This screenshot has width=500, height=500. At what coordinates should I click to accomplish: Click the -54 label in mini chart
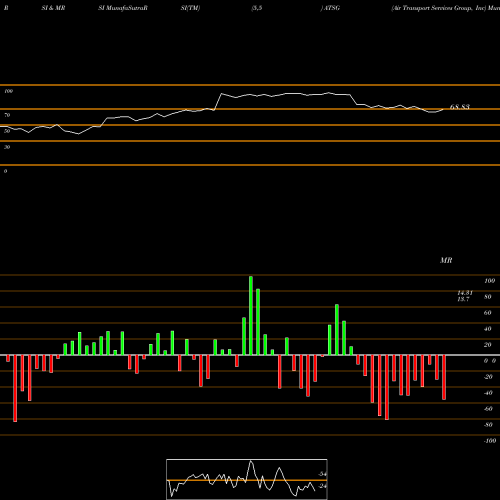point(322,474)
